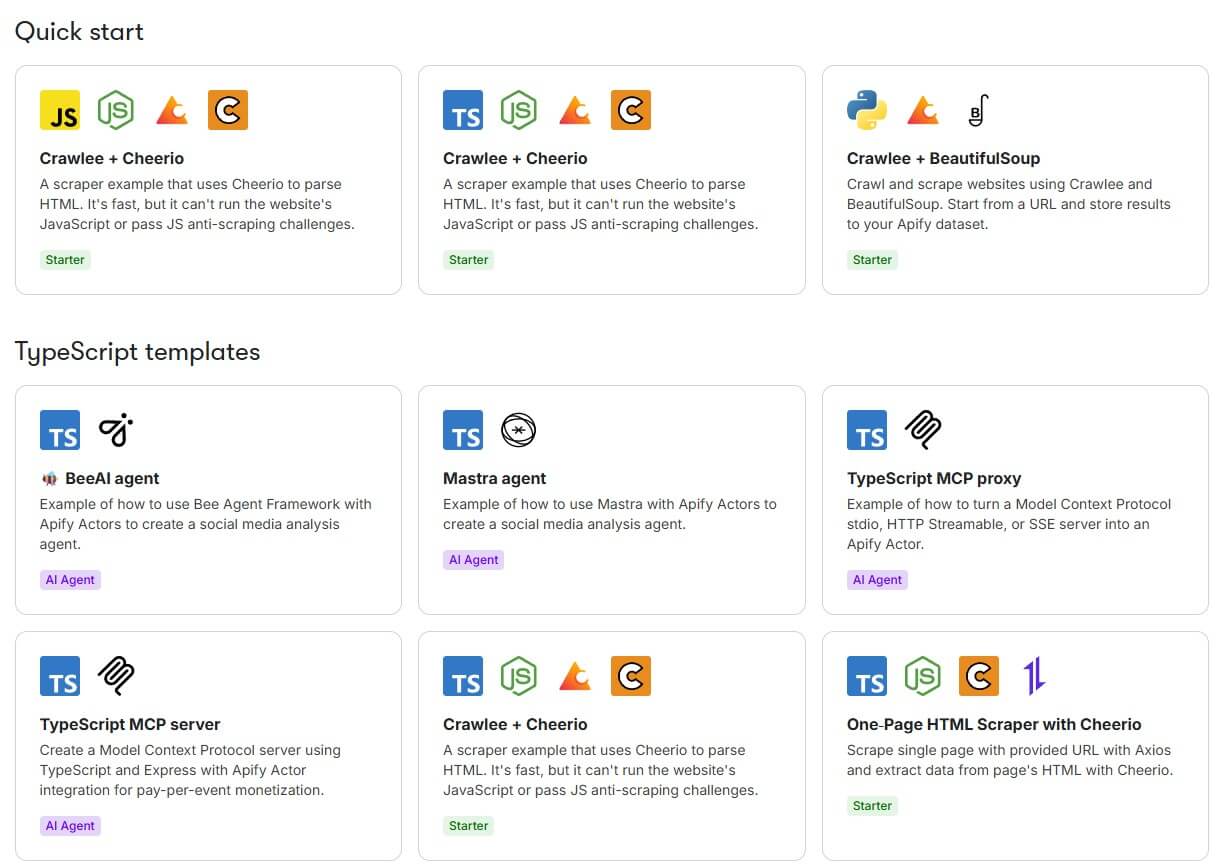The image size is (1228, 867).
Task: Click the purple Axios arrows icon
Action: click(x=1034, y=676)
